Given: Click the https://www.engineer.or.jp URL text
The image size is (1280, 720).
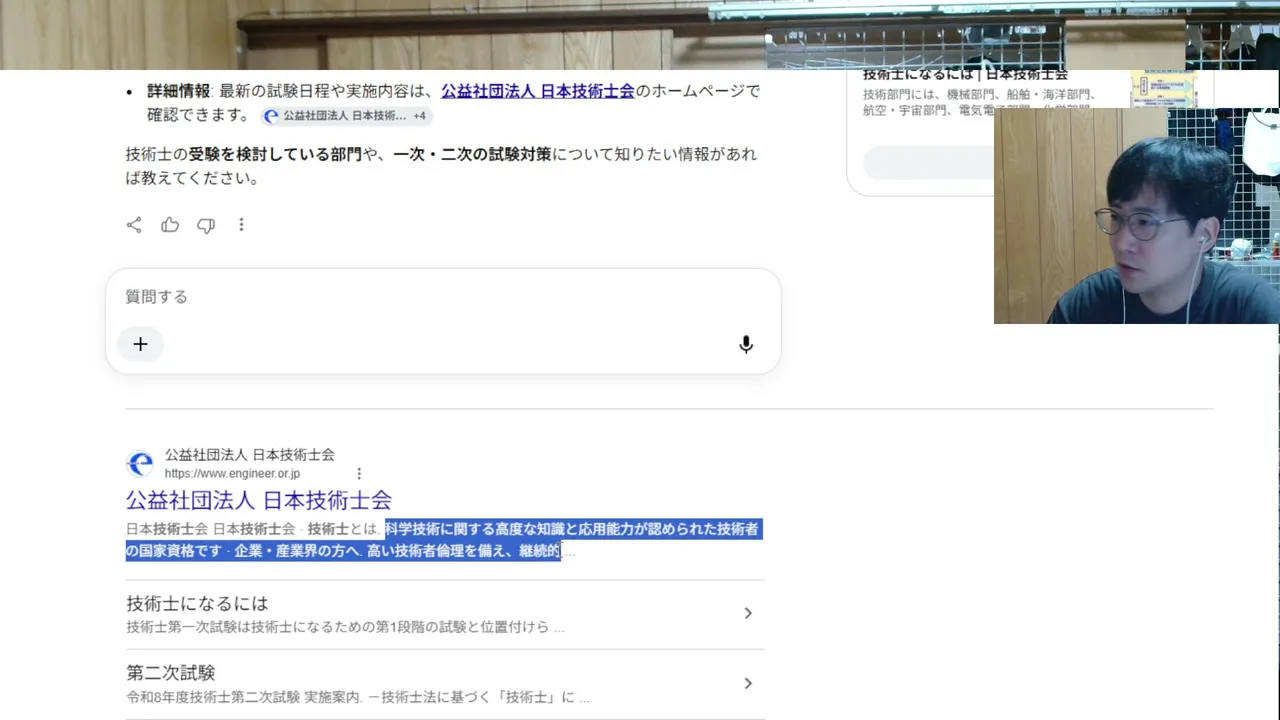Looking at the screenshot, I should [x=232, y=474].
